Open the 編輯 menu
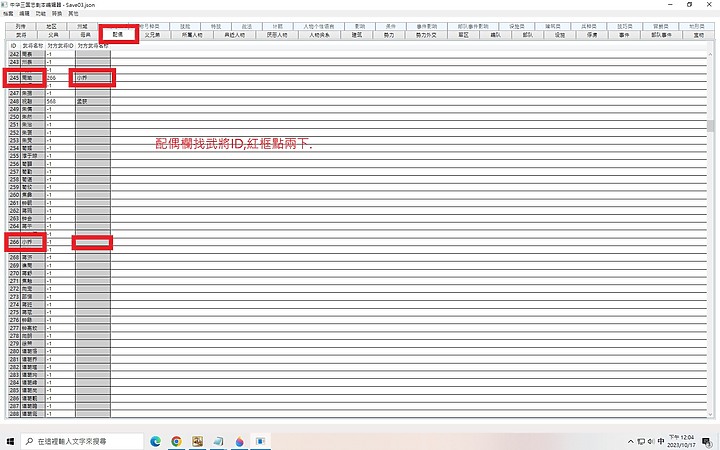The height and width of the screenshot is (450, 720). [x=24, y=14]
